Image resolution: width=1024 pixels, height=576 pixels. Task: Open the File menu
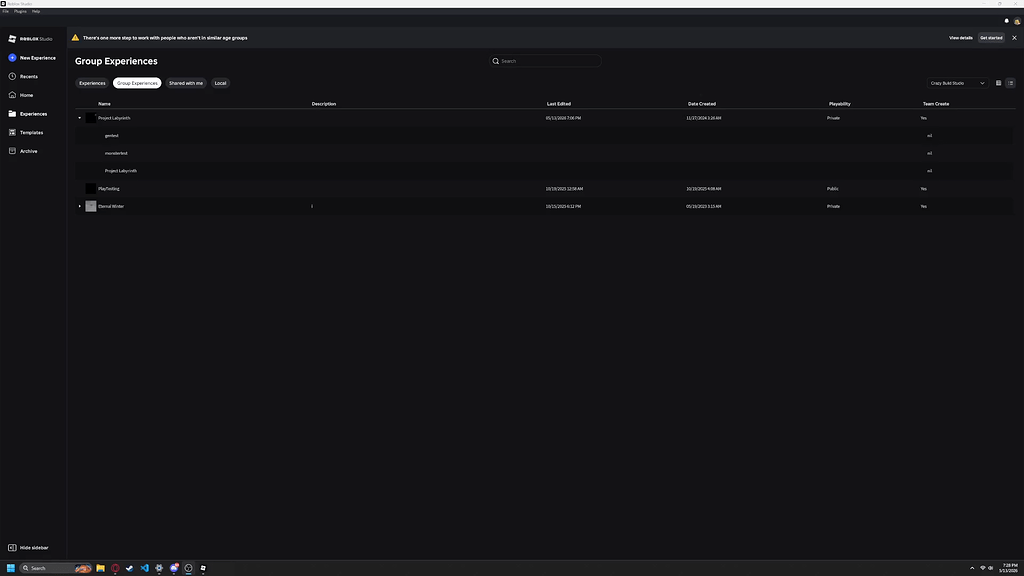[6, 11]
